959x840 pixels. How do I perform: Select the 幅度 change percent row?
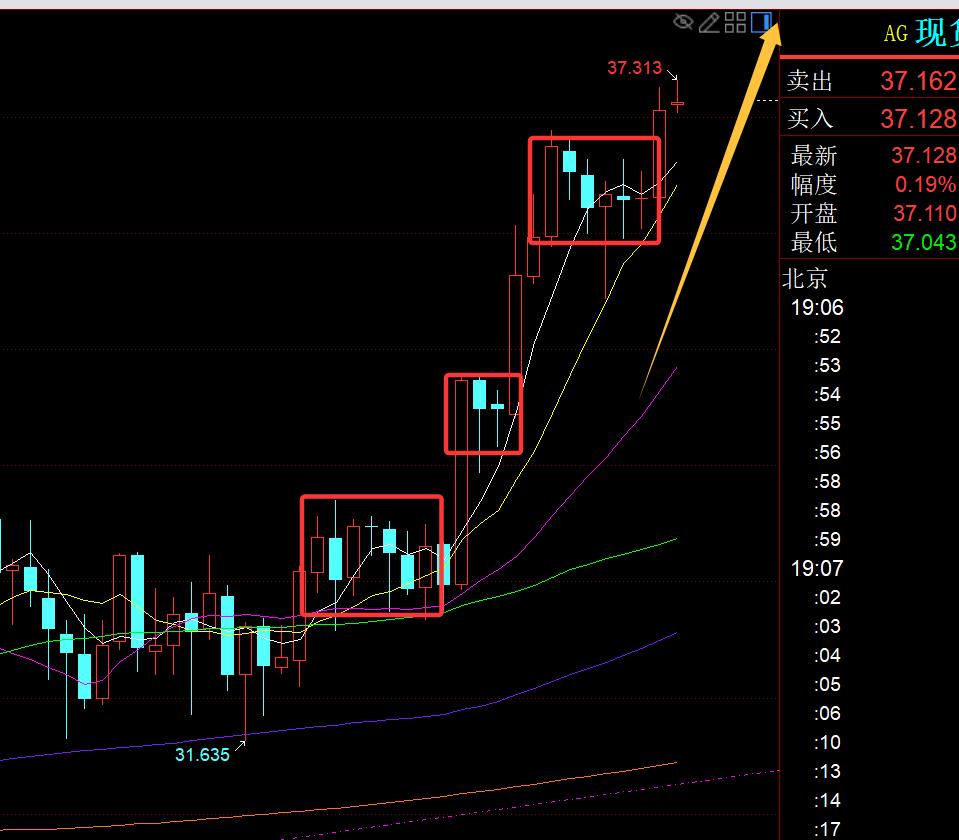point(870,185)
